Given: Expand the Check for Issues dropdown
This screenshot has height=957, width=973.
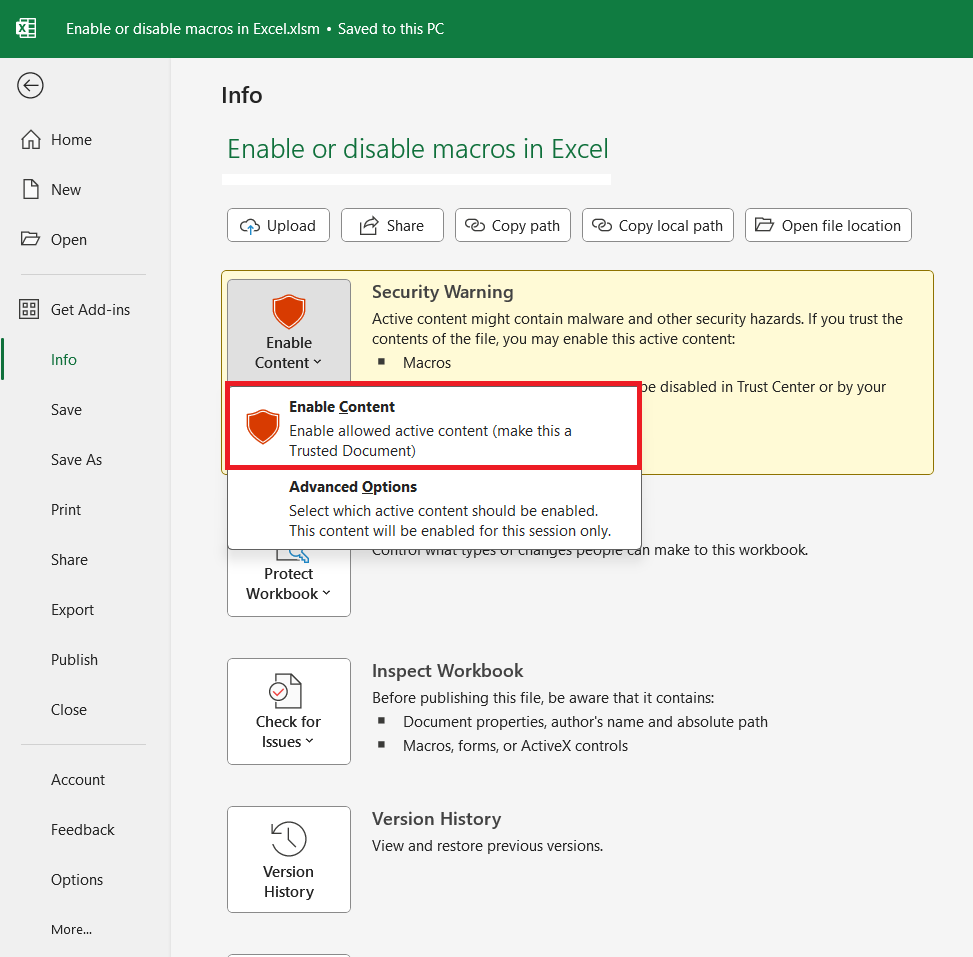Looking at the screenshot, I should 289,711.
